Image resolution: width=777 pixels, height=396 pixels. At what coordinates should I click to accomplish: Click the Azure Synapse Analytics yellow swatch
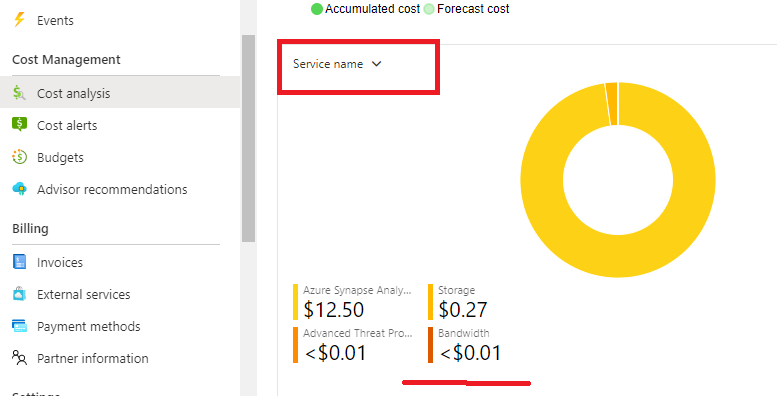click(295, 302)
